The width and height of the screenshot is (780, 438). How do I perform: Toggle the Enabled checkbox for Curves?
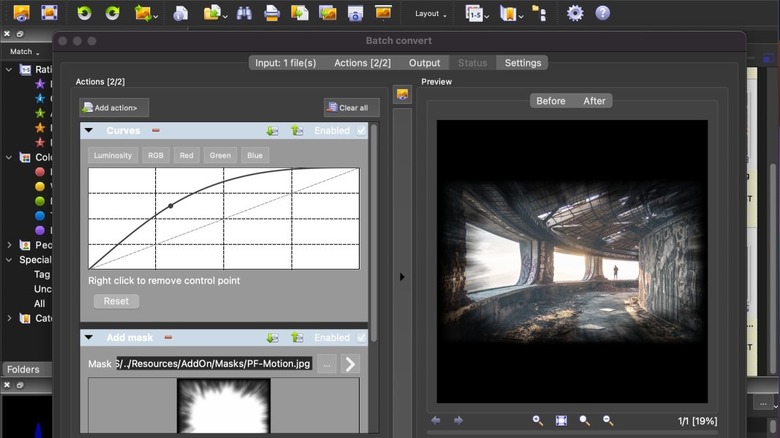point(361,130)
